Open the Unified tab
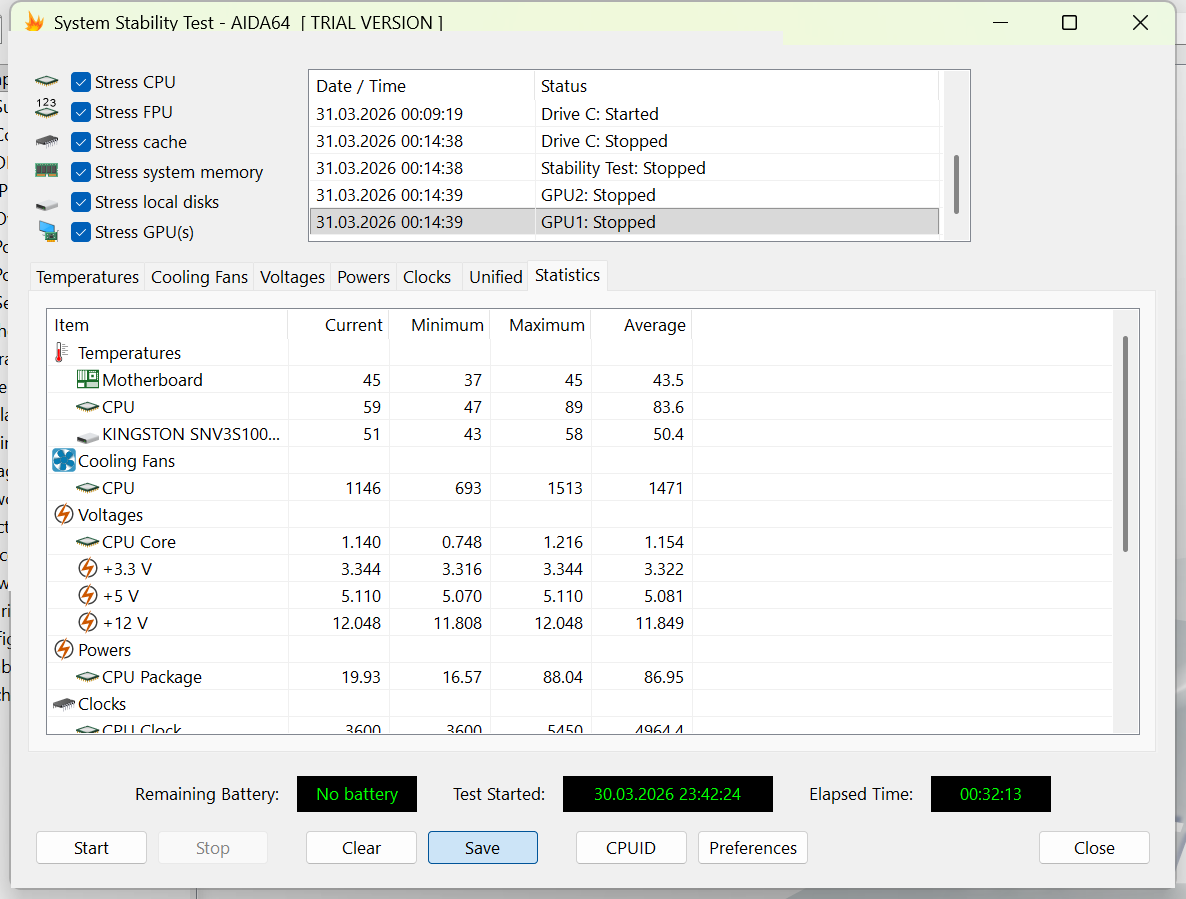This screenshot has height=899, width=1186. [x=495, y=277]
